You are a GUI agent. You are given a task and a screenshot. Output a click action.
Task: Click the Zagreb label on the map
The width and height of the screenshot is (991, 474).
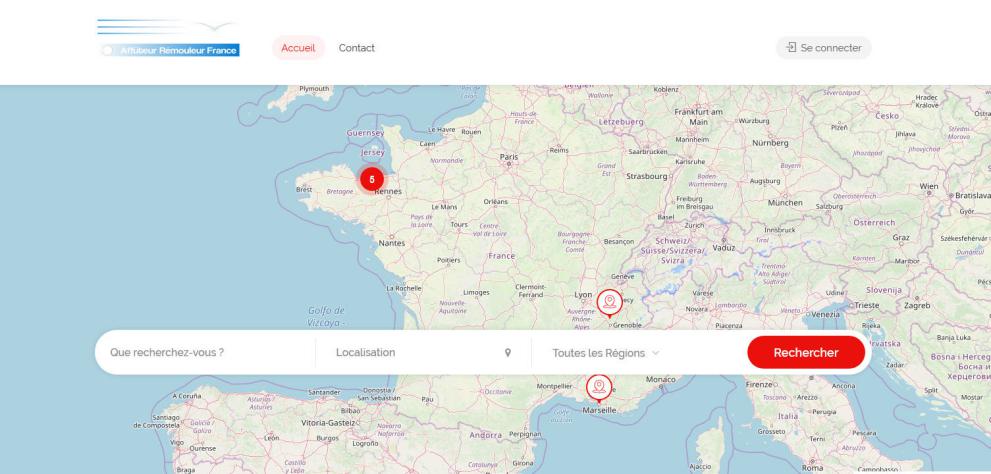pyautogui.click(x=917, y=303)
